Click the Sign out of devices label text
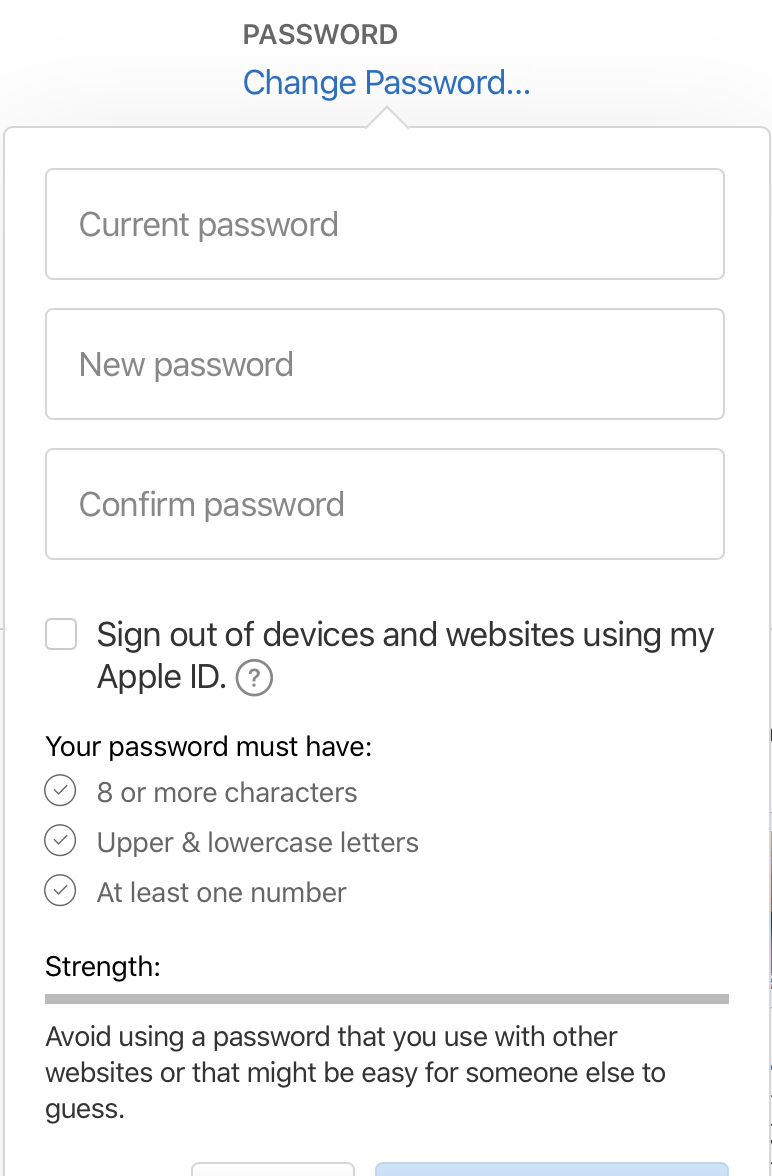Viewport: 772px width, 1176px height. 405,635
